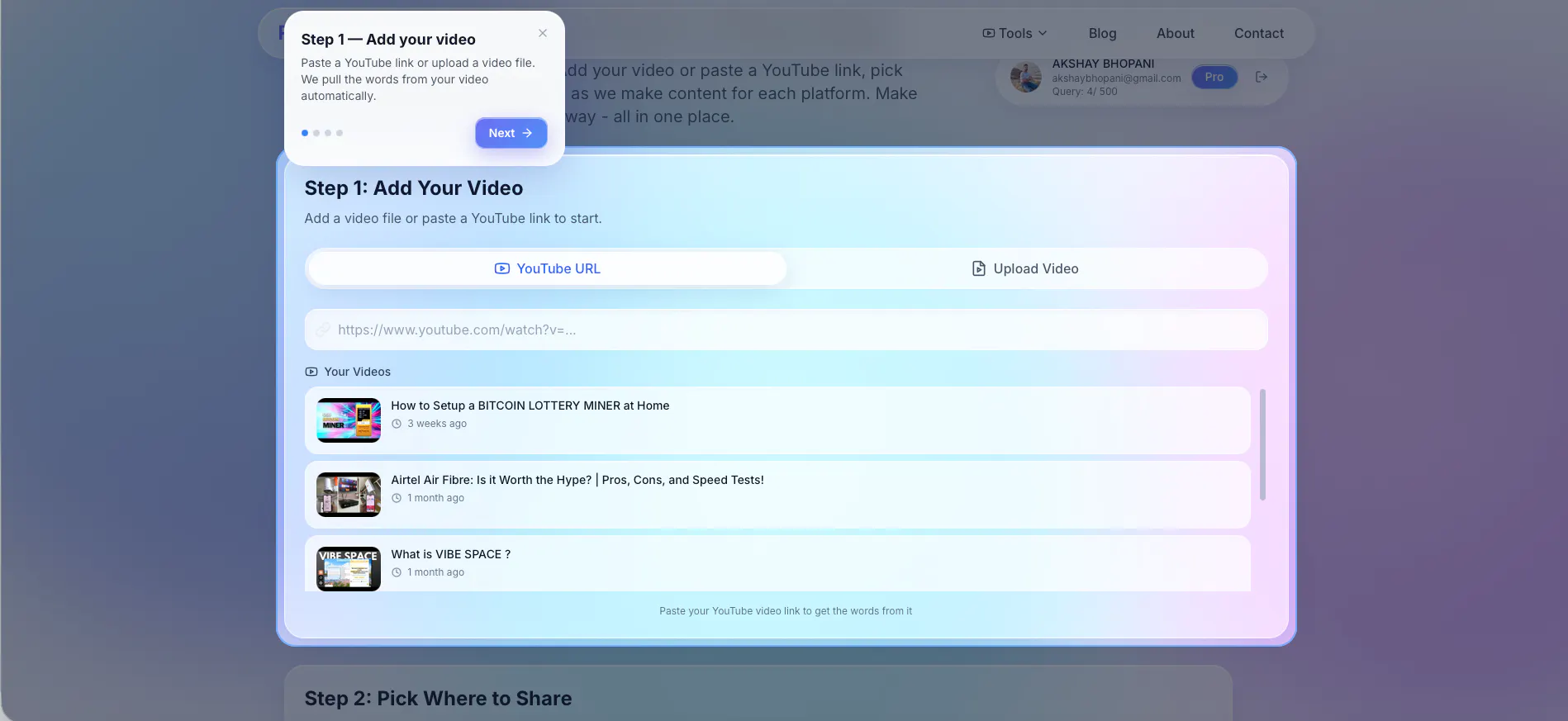This screenshot has height=721, width=1568.
Task: Click Akshay Bhopani's profile avatar
Action: tap(1025, 77)
